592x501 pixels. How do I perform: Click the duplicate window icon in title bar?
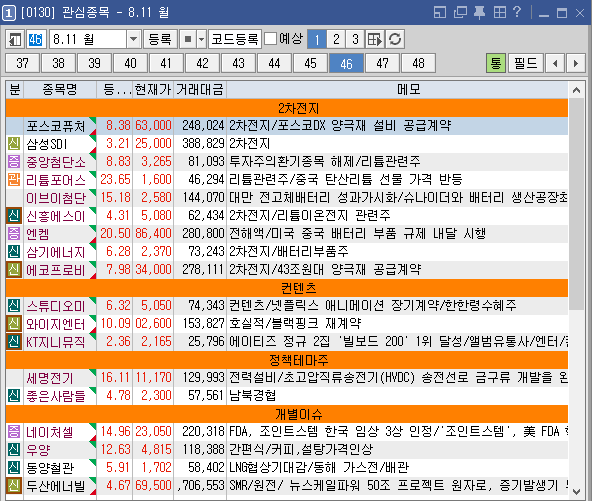pyautogui.click(x=460, y=12)
